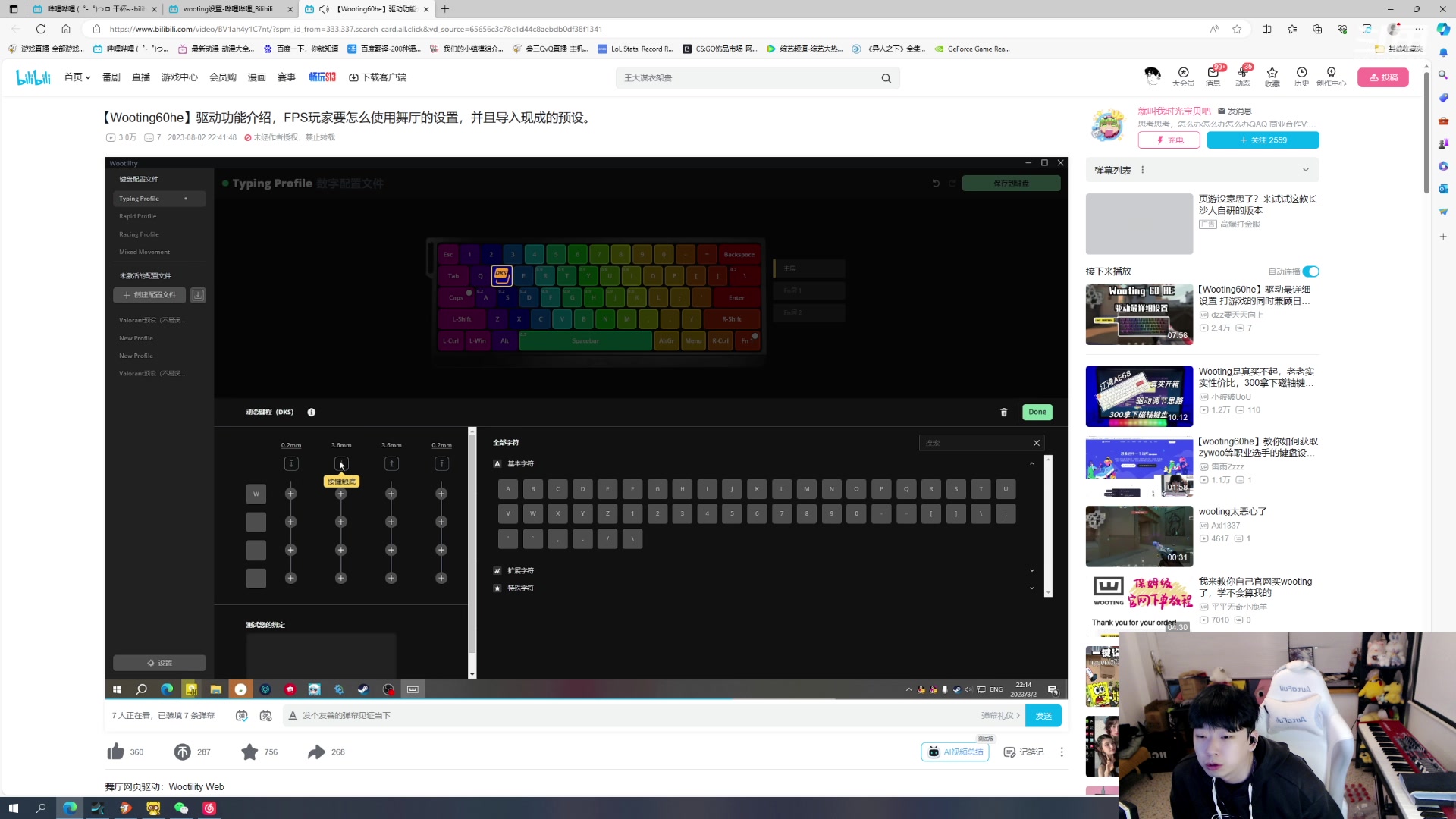Add video to favorites star icon
The height and width of the screenshot is (819, 1456).
(249, 752)
